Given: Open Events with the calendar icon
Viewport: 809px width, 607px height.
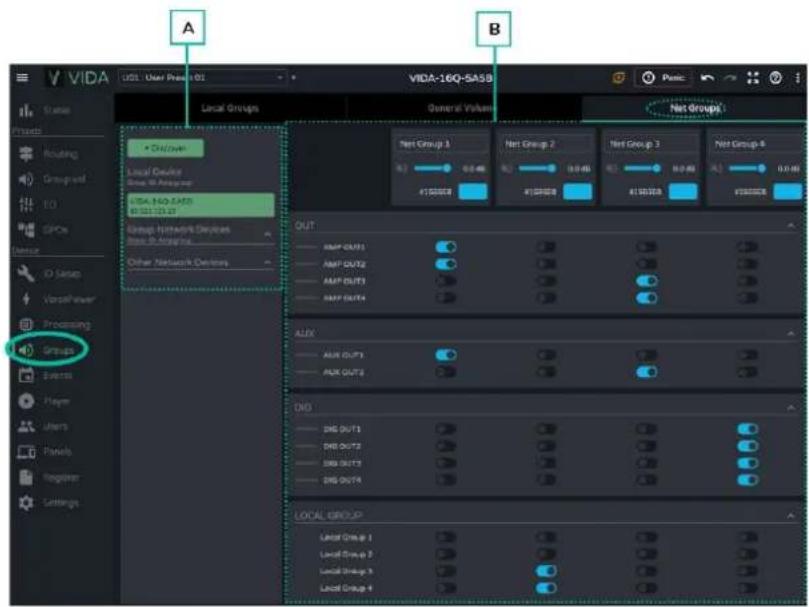Looking at the screenshot, I should click(45, 375).
